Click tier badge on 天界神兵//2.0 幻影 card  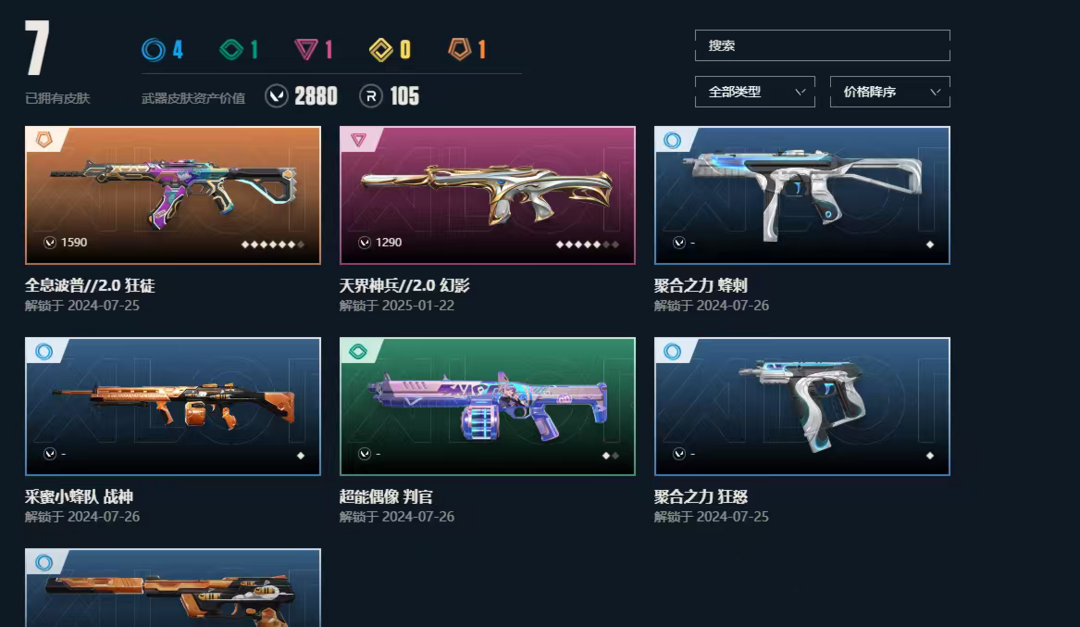358,140
